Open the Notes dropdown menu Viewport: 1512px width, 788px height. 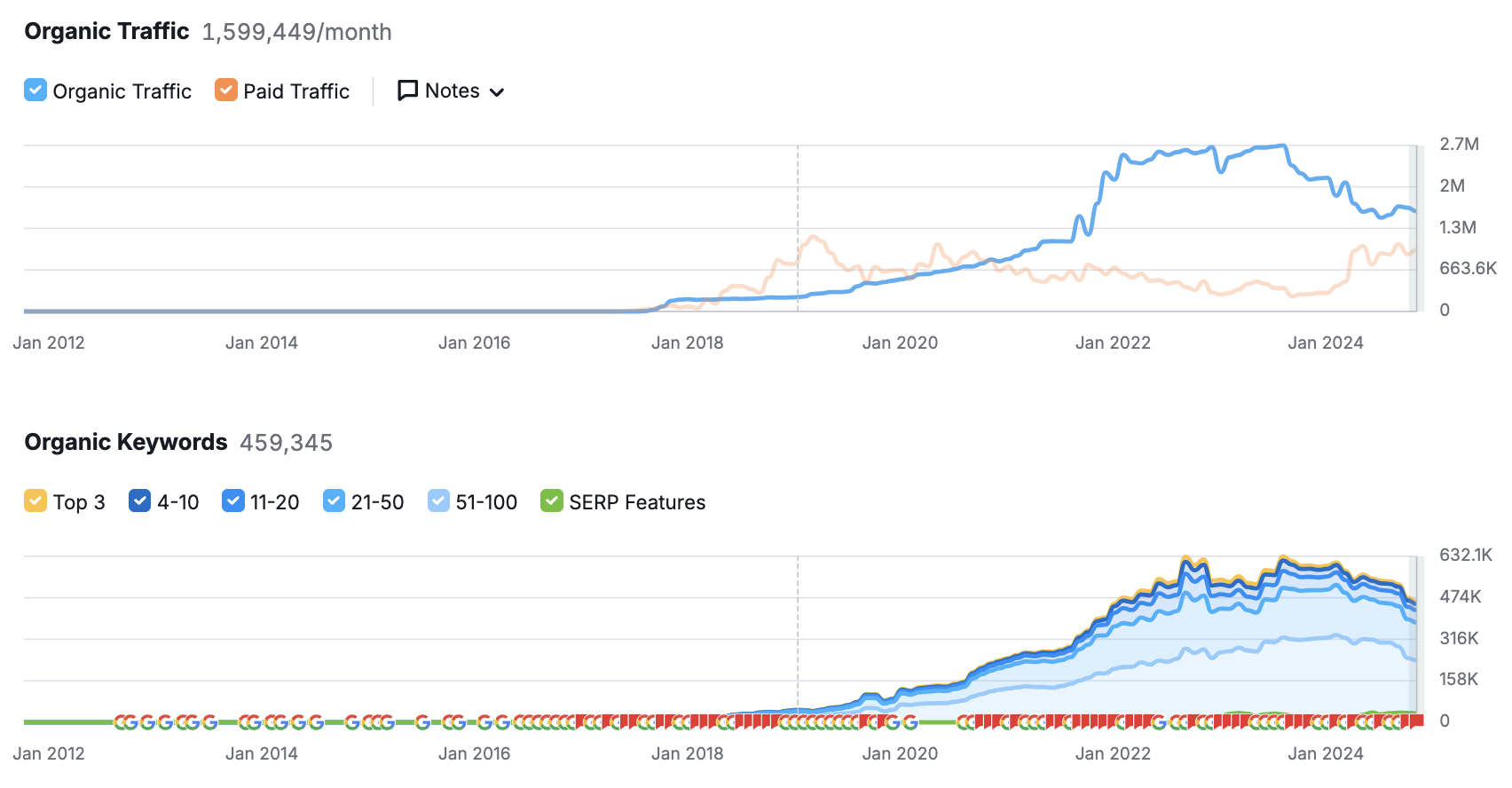452,91
